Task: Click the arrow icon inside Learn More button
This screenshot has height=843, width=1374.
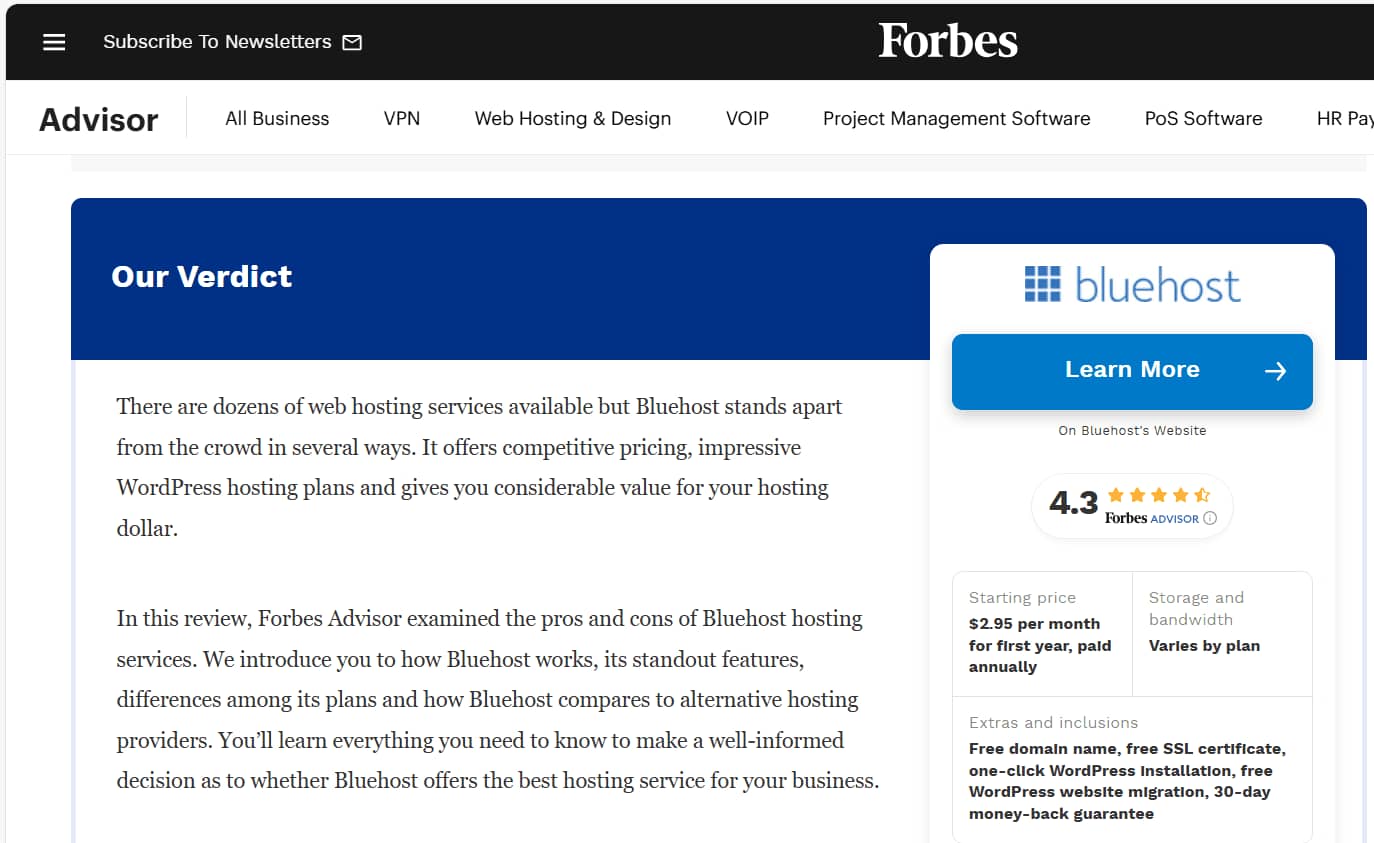Action: point(1276,370)
